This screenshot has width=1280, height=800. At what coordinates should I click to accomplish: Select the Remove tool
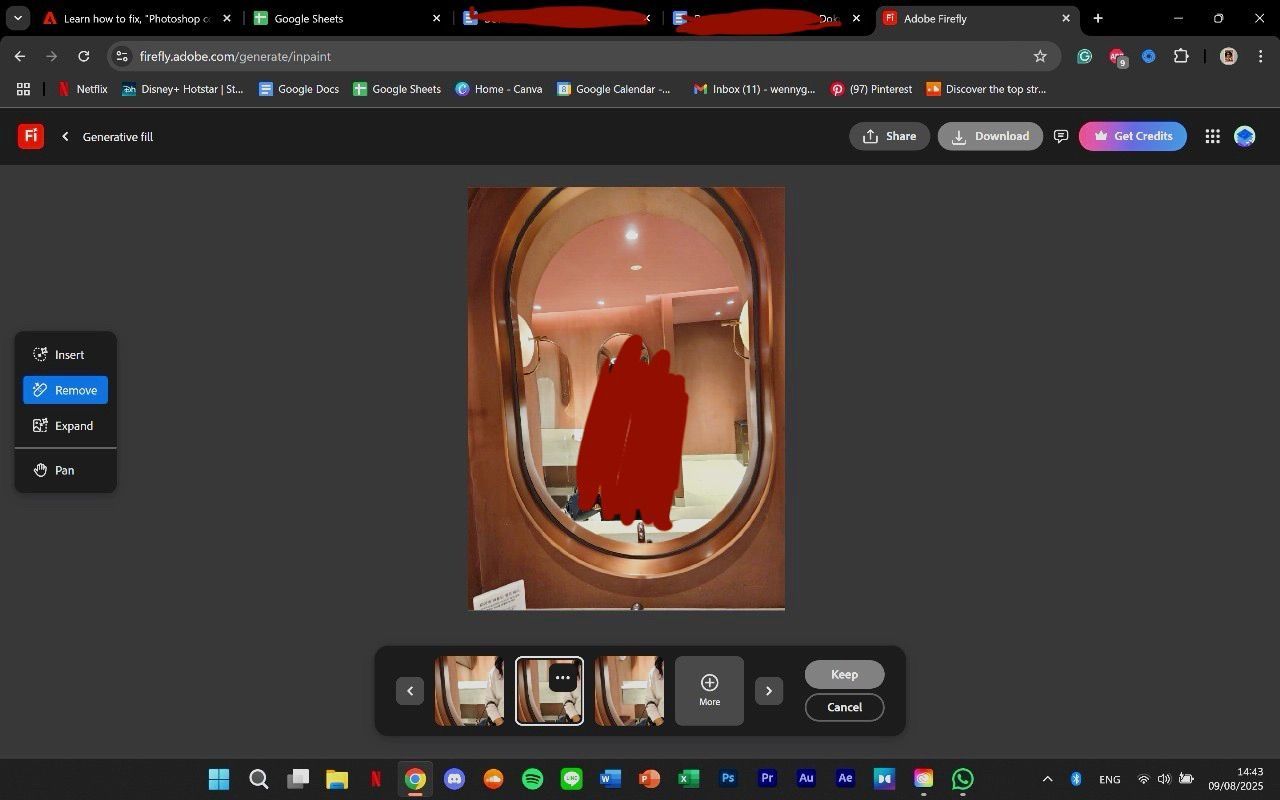pyautogui.click(x=66, y=390)
